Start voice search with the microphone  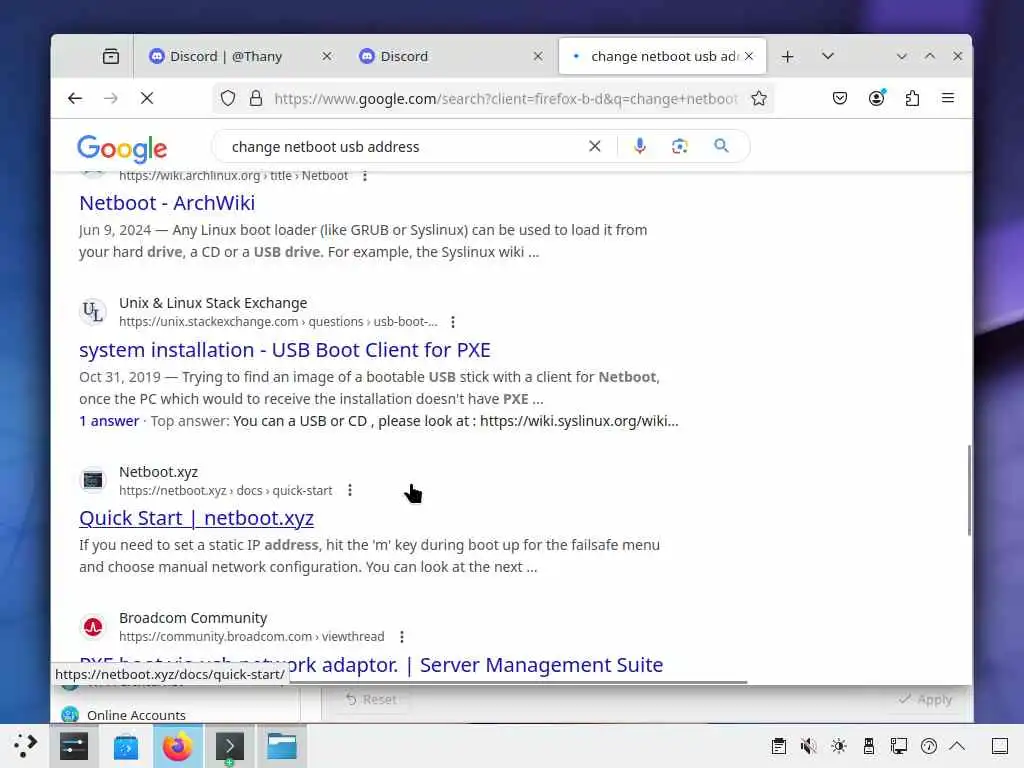(x=640, y=146)
